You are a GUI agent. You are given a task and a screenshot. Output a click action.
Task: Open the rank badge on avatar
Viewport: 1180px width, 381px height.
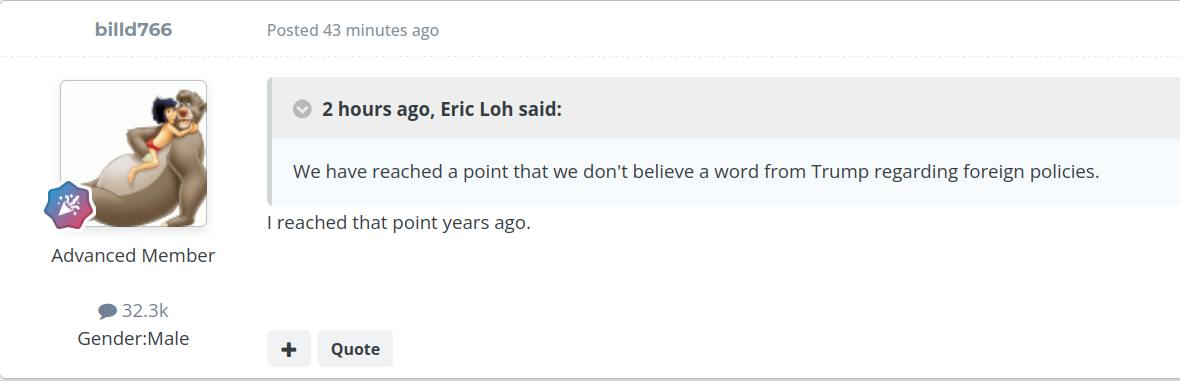click(x=69, y=206)
